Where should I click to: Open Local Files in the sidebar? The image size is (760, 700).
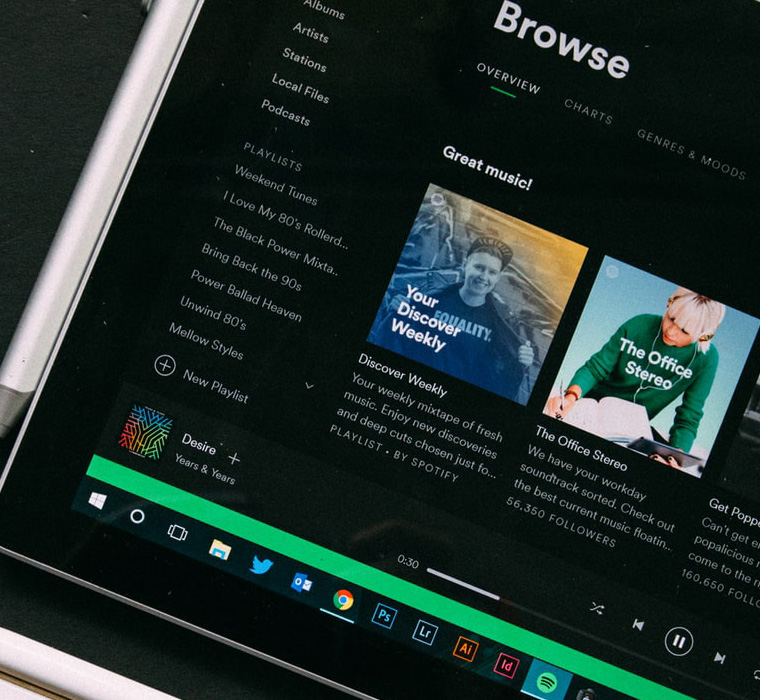tap(300, 88)
